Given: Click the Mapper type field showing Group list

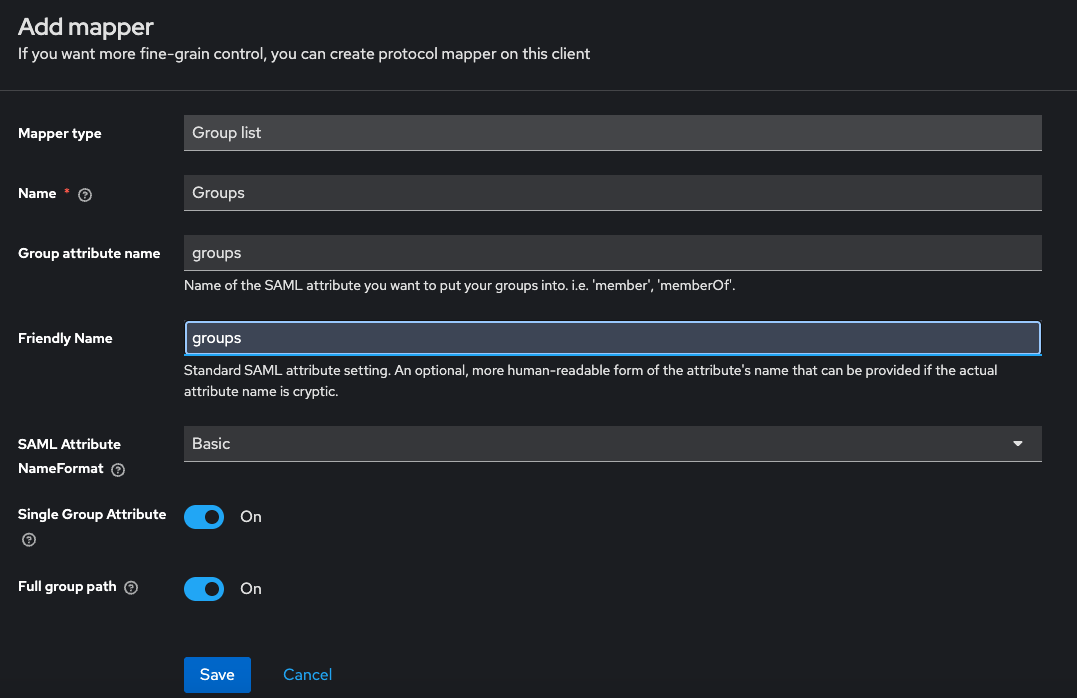Looking at the screenshot, I should coord(612,133).
